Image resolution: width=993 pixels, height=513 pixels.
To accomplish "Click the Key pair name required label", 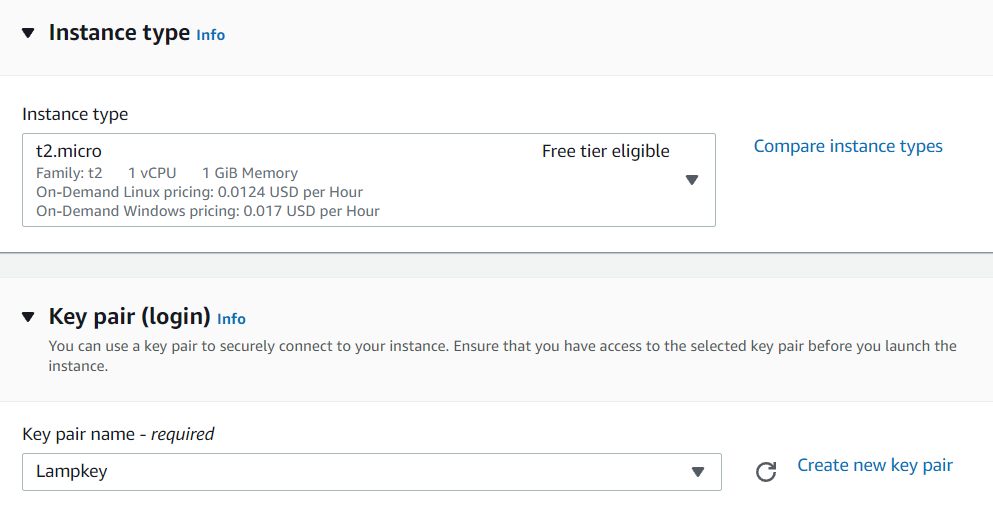I will pyautogui.click(x=118, y=434).
